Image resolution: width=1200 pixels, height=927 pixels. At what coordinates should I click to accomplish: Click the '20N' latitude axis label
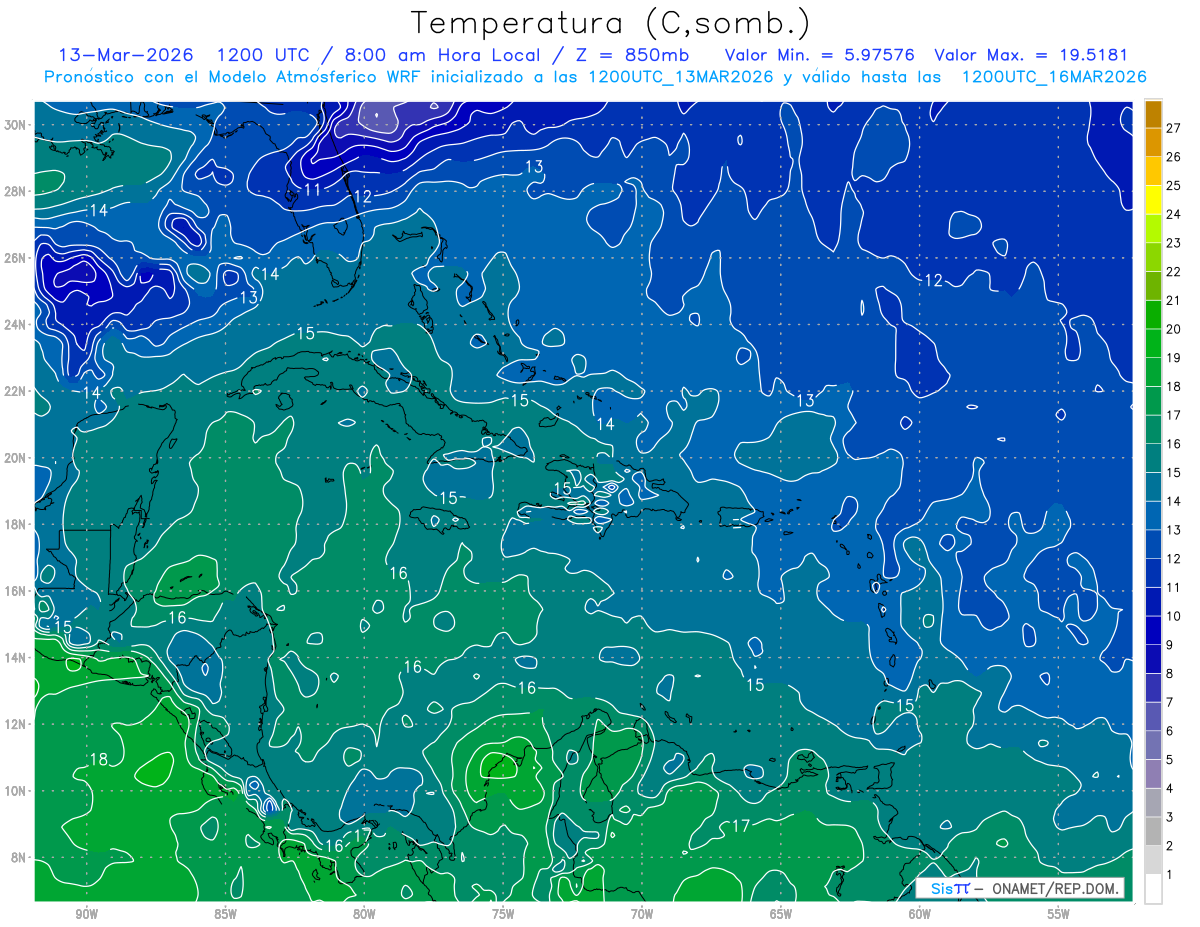pos(15,457)
